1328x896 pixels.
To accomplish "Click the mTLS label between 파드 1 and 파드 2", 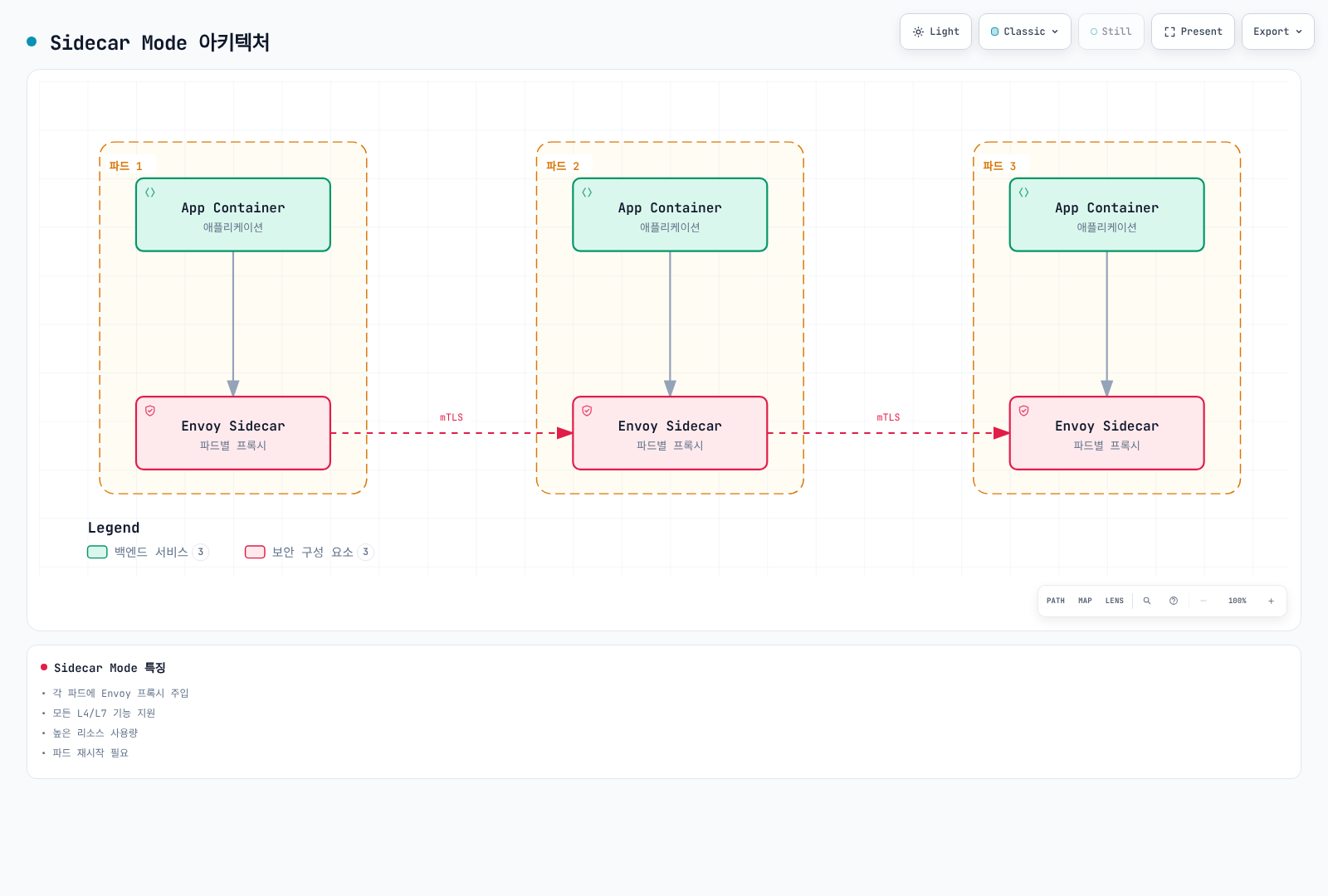I will point(452,417).
